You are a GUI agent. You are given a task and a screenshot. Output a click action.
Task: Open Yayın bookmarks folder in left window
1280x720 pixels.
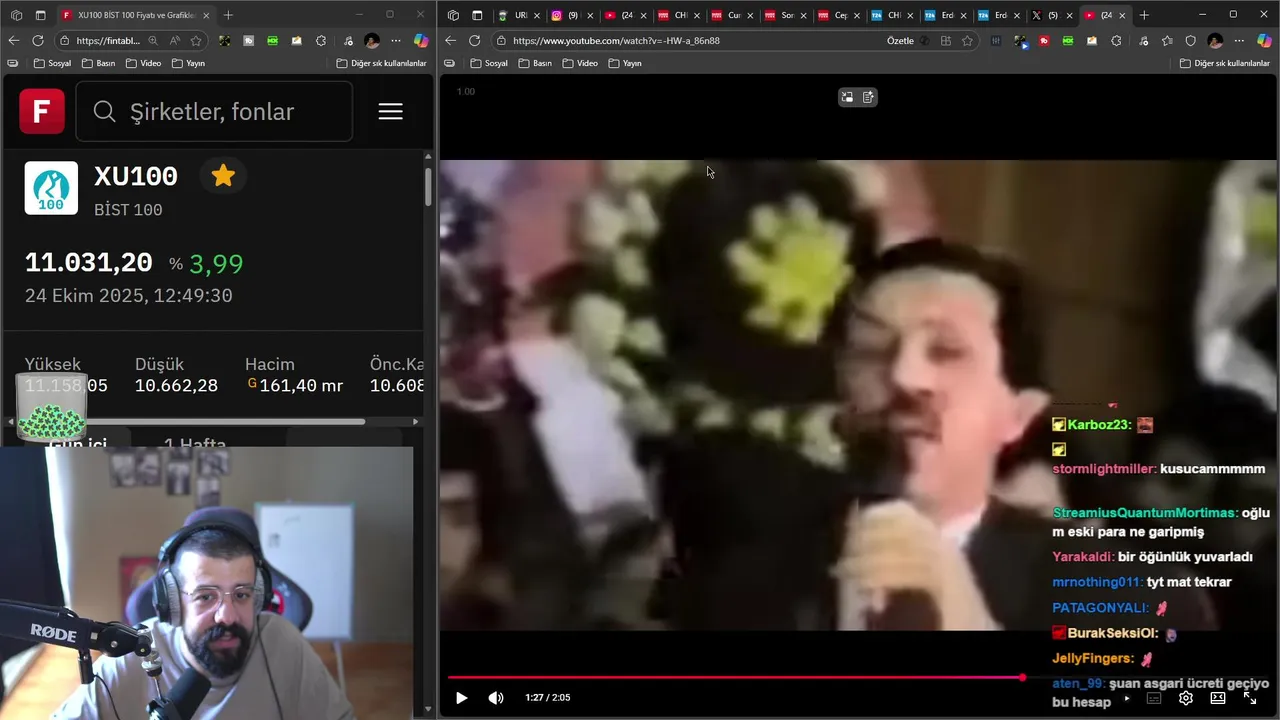click(189, 63)
